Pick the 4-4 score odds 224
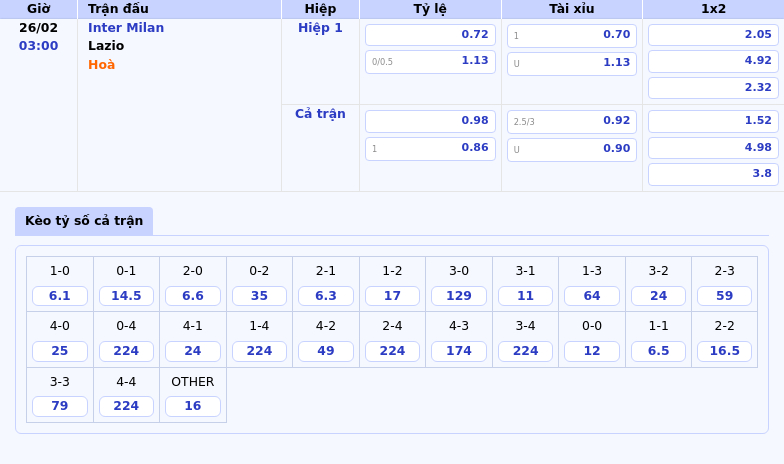 pyautogui.click(x=126, y=406)
